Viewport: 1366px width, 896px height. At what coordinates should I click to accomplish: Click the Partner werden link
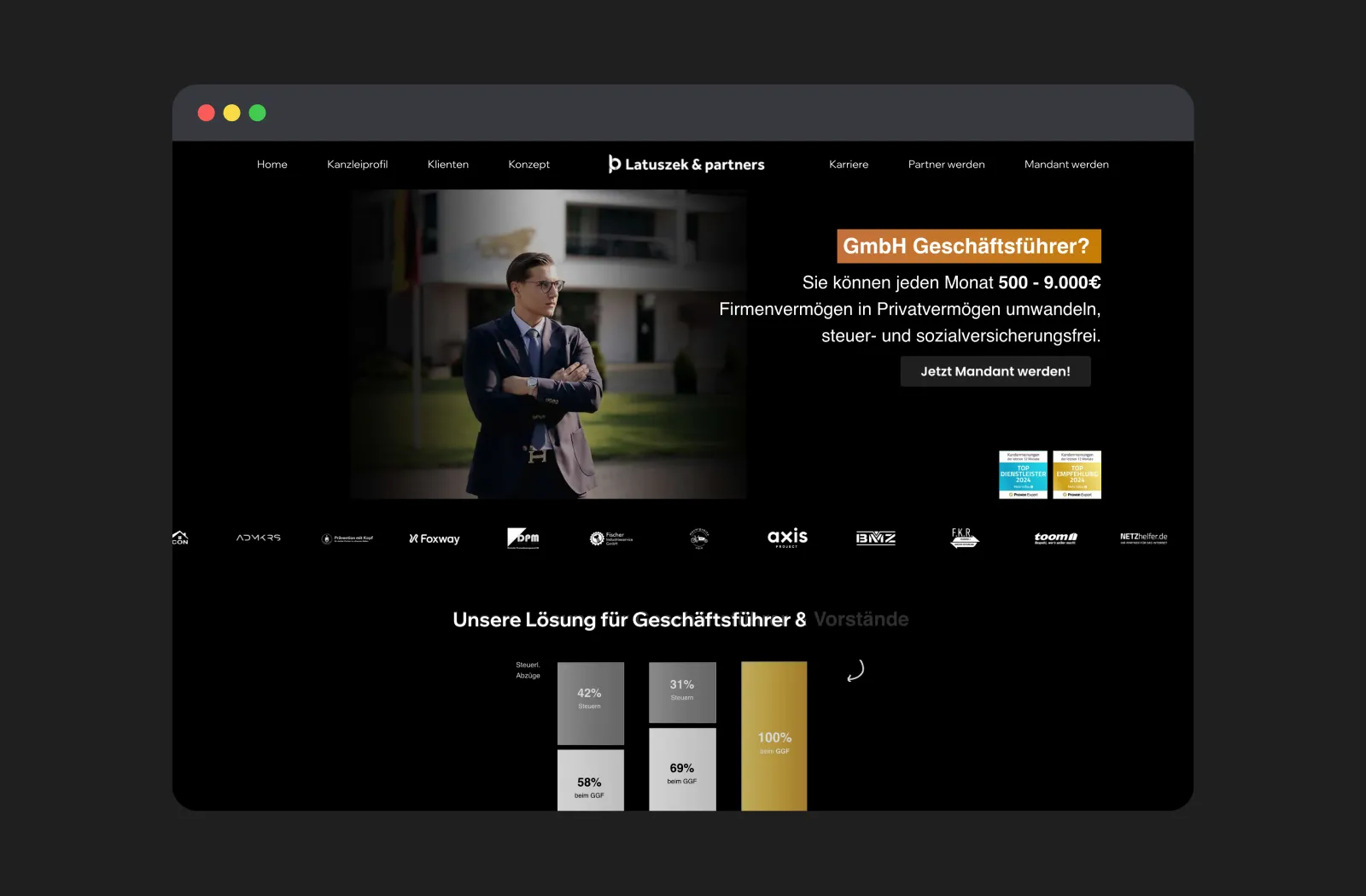(x=946, y=165)
